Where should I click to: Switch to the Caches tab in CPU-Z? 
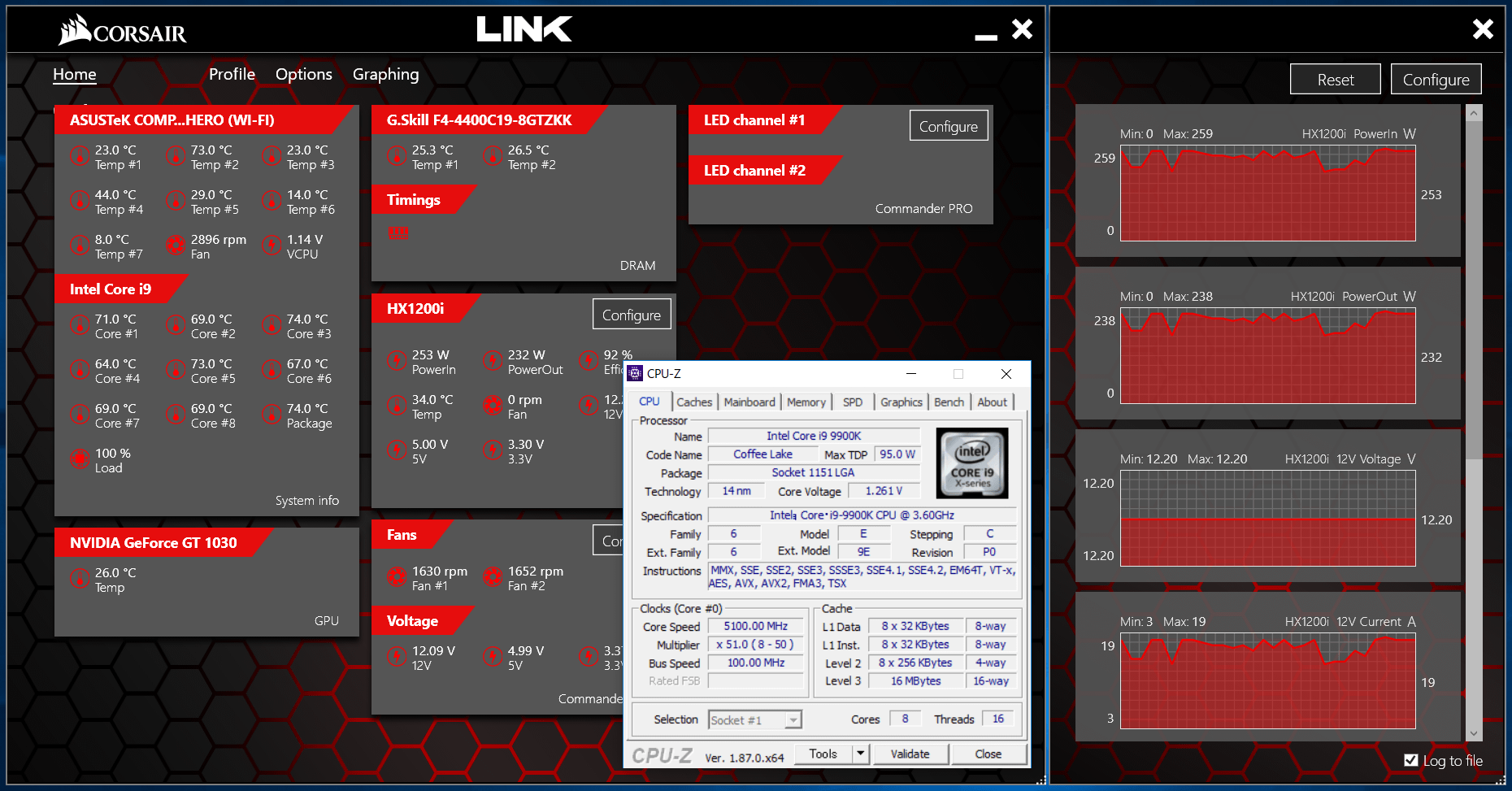[694, 402]
